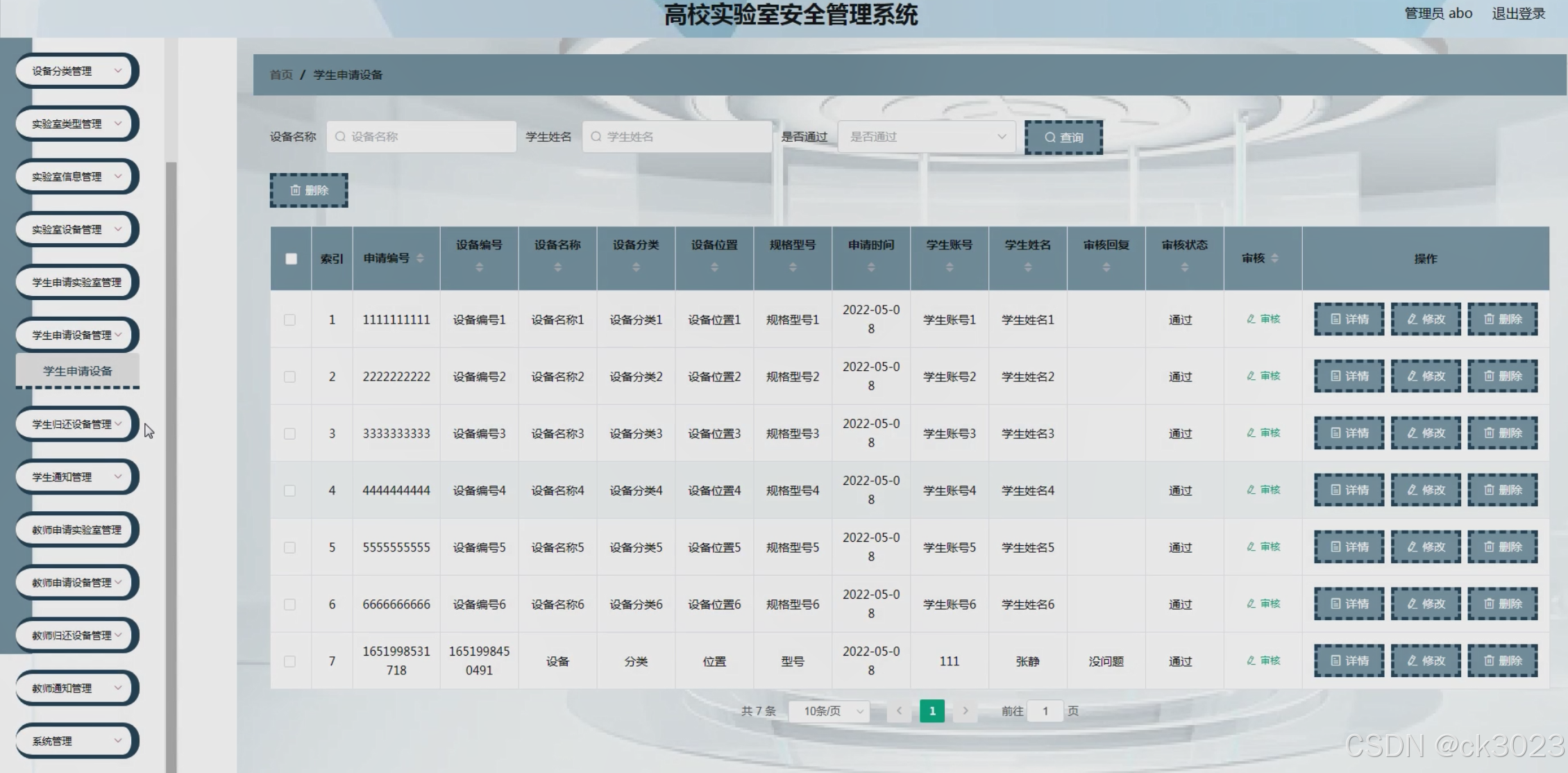The width and height of the screenshot is (1568, 773).
Task: Open the 10条/页 page size dropdown
Action: 829,710
